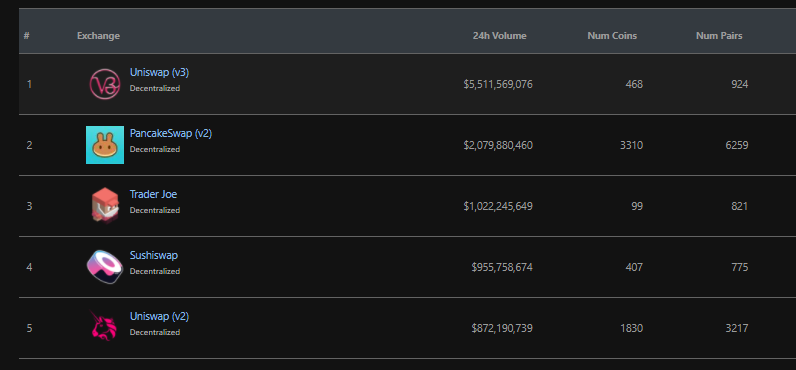Sort by the 24h Volume column header
Screen dimensions: 796x370
point(500,36)
